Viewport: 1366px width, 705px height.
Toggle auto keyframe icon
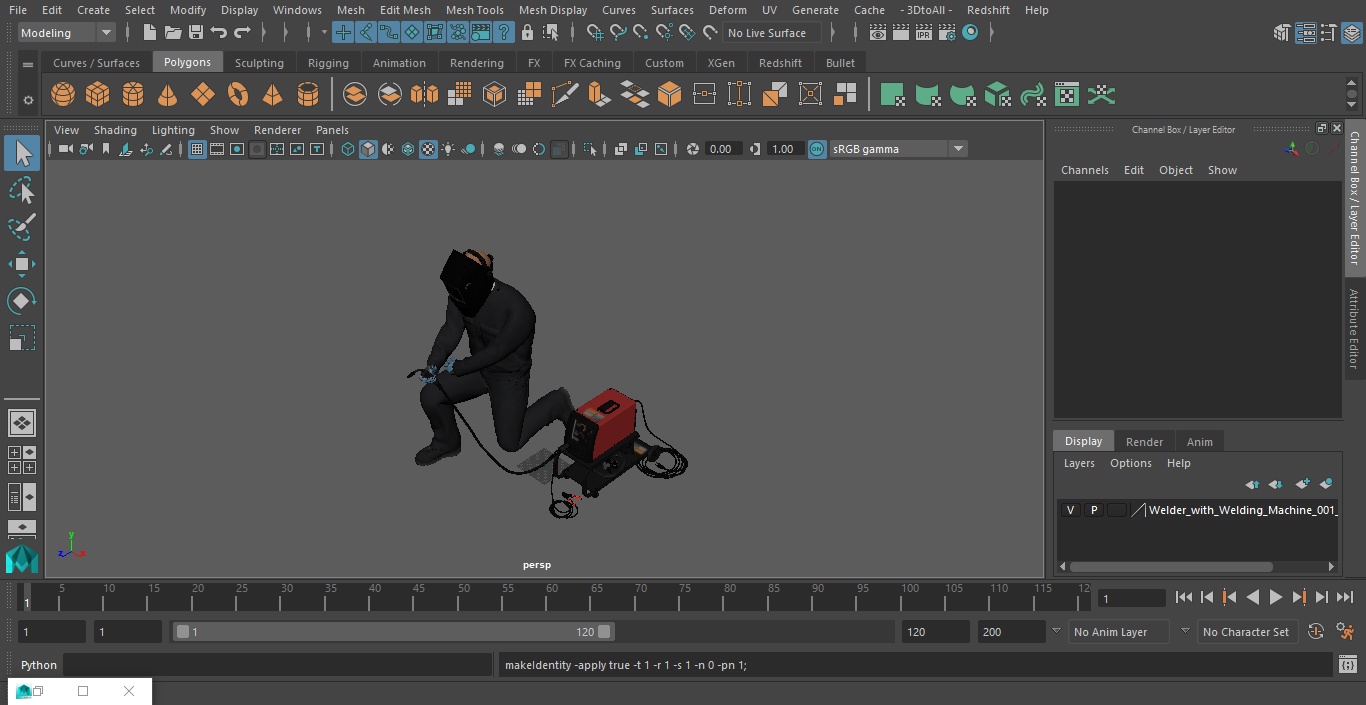(1316, 632)
